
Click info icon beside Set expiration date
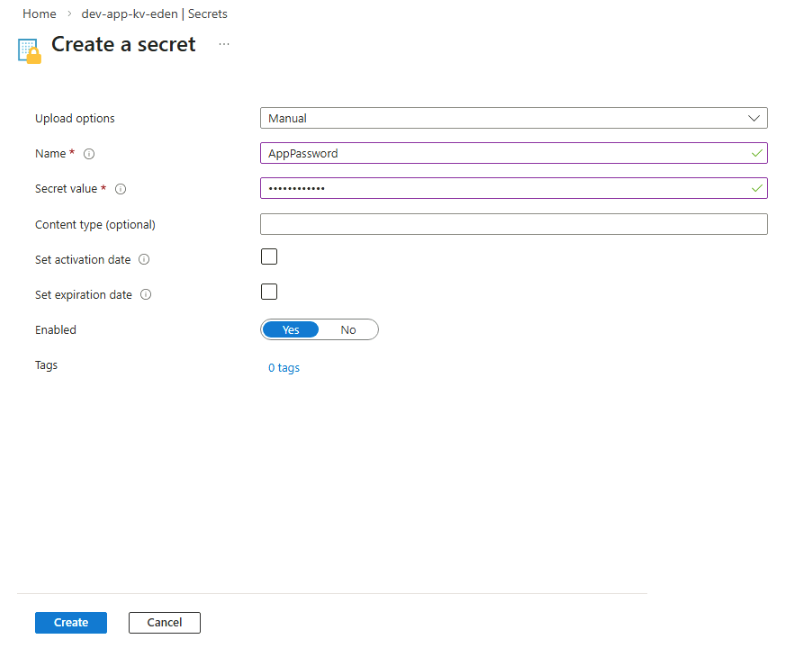click(x=146, y=295)
